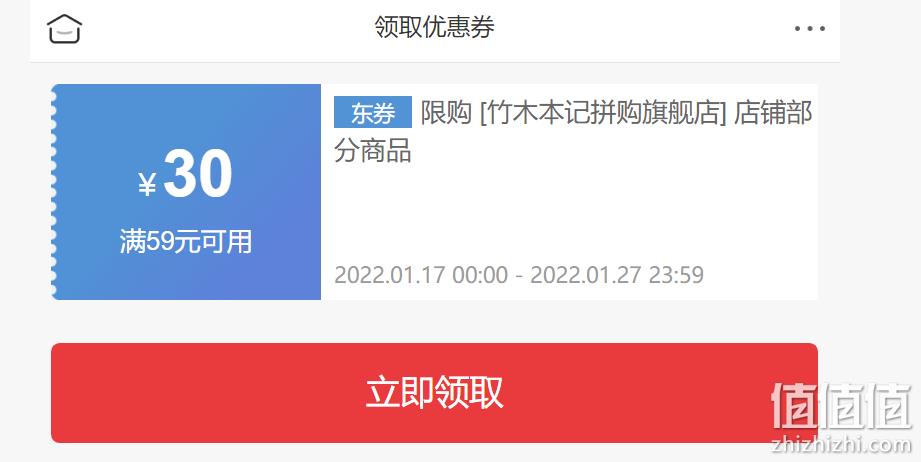921x462 pixels.
Task: Click the start date 2022.01.17 00:00
Action: [x=421, y=275]
